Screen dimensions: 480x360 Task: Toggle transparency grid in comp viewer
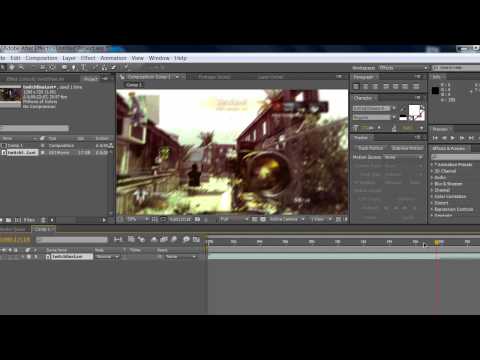tap(263, 219)
